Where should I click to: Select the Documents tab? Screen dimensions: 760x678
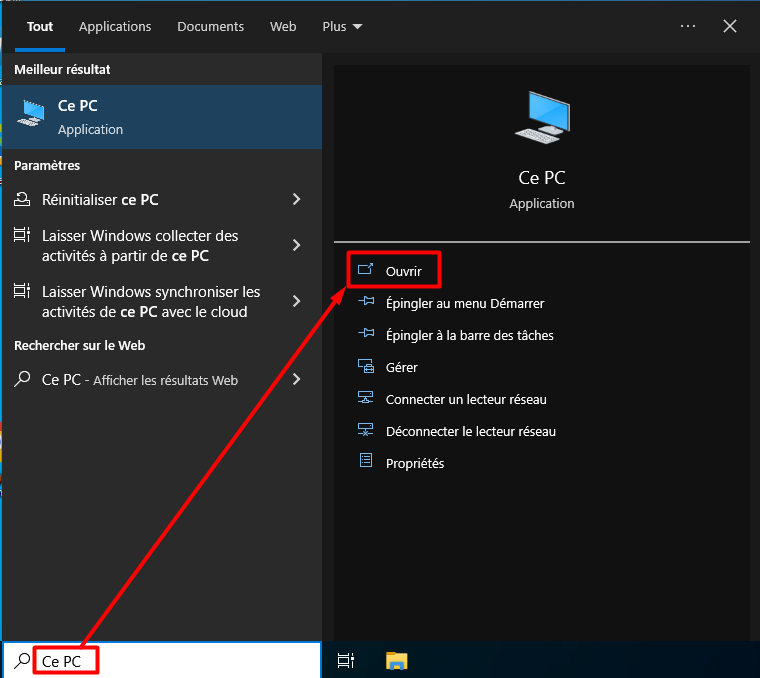(x=210, y=27)
